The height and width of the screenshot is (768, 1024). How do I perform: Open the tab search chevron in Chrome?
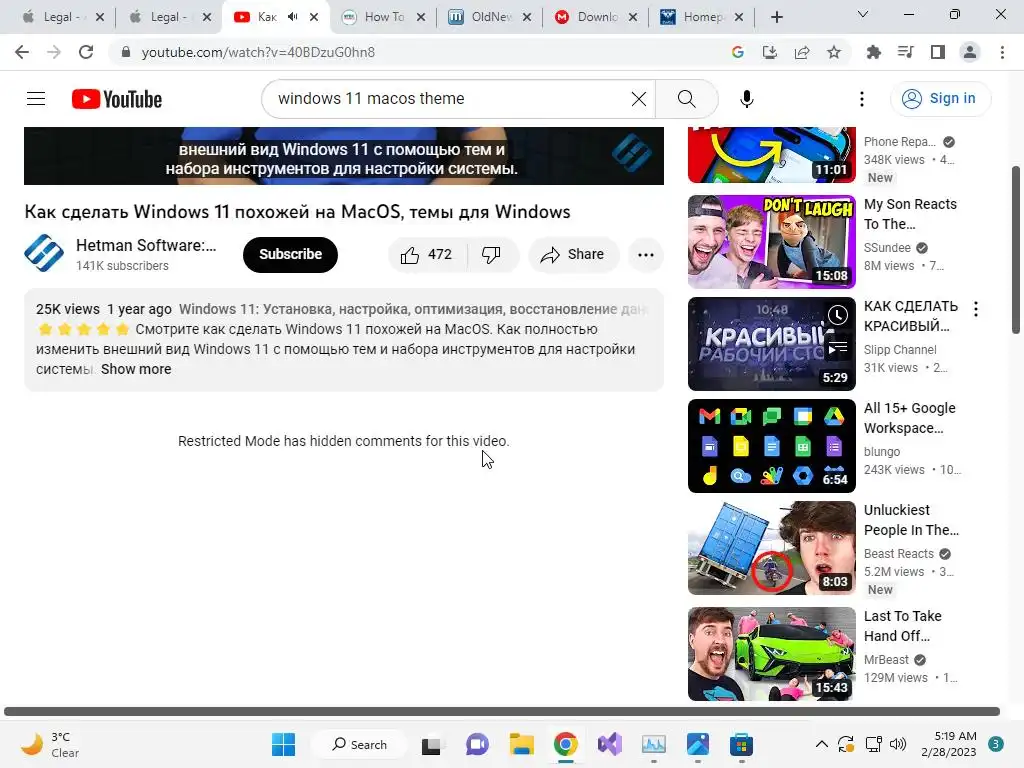pos(863,14)
